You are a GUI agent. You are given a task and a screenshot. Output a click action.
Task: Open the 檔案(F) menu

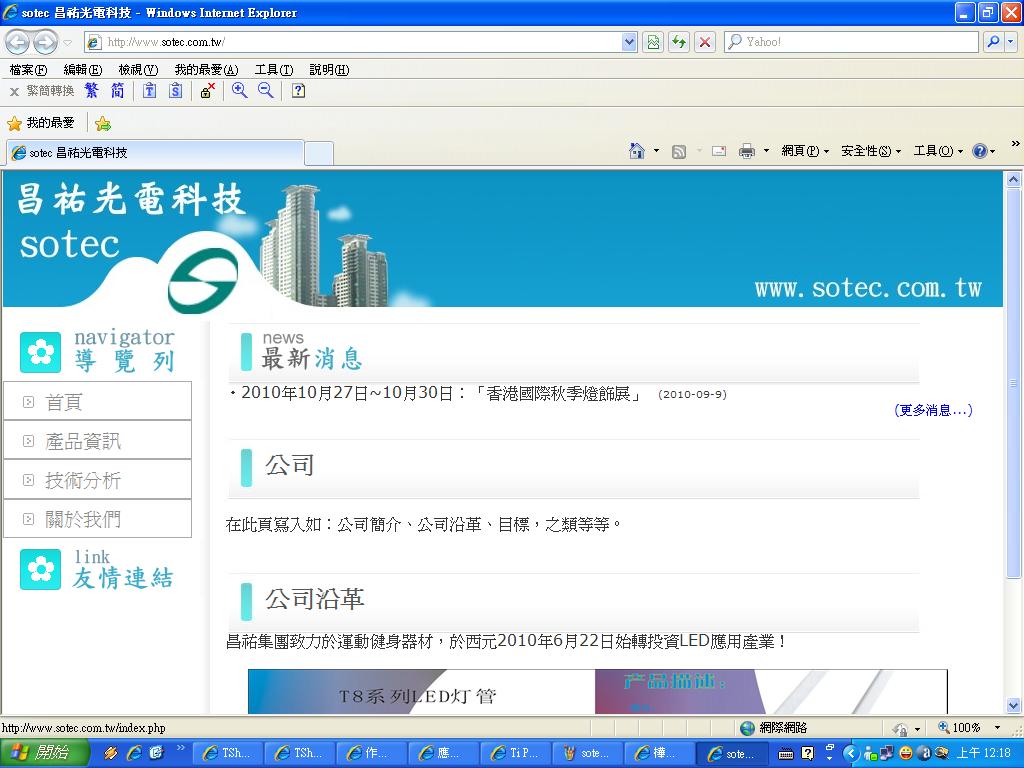(x=28, y=70)
